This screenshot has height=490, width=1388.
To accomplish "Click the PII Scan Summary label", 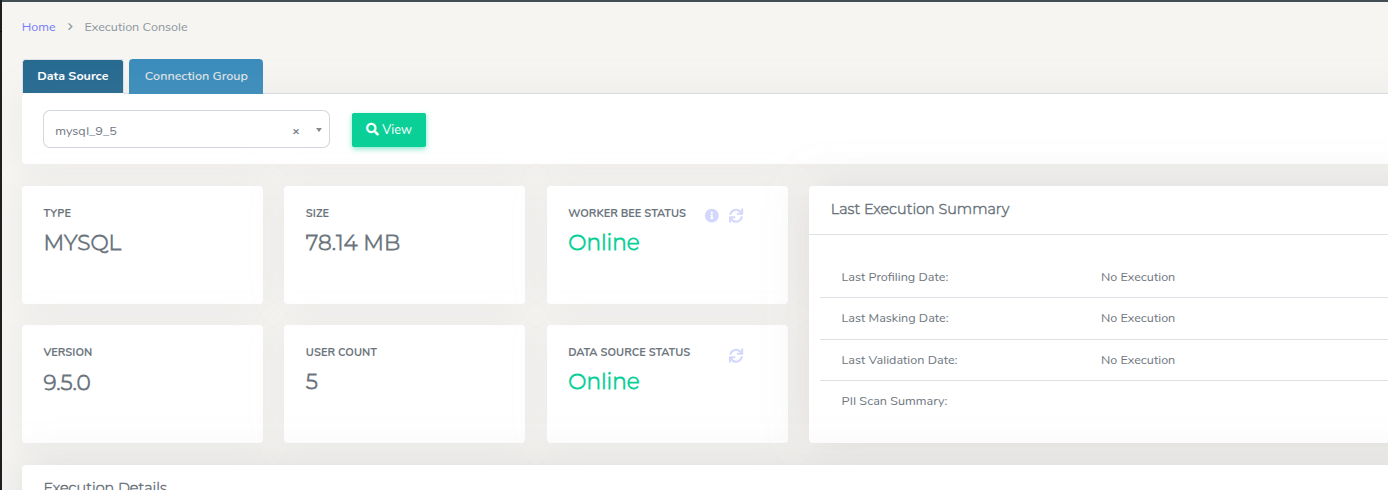I will click(x=894, y=401).
